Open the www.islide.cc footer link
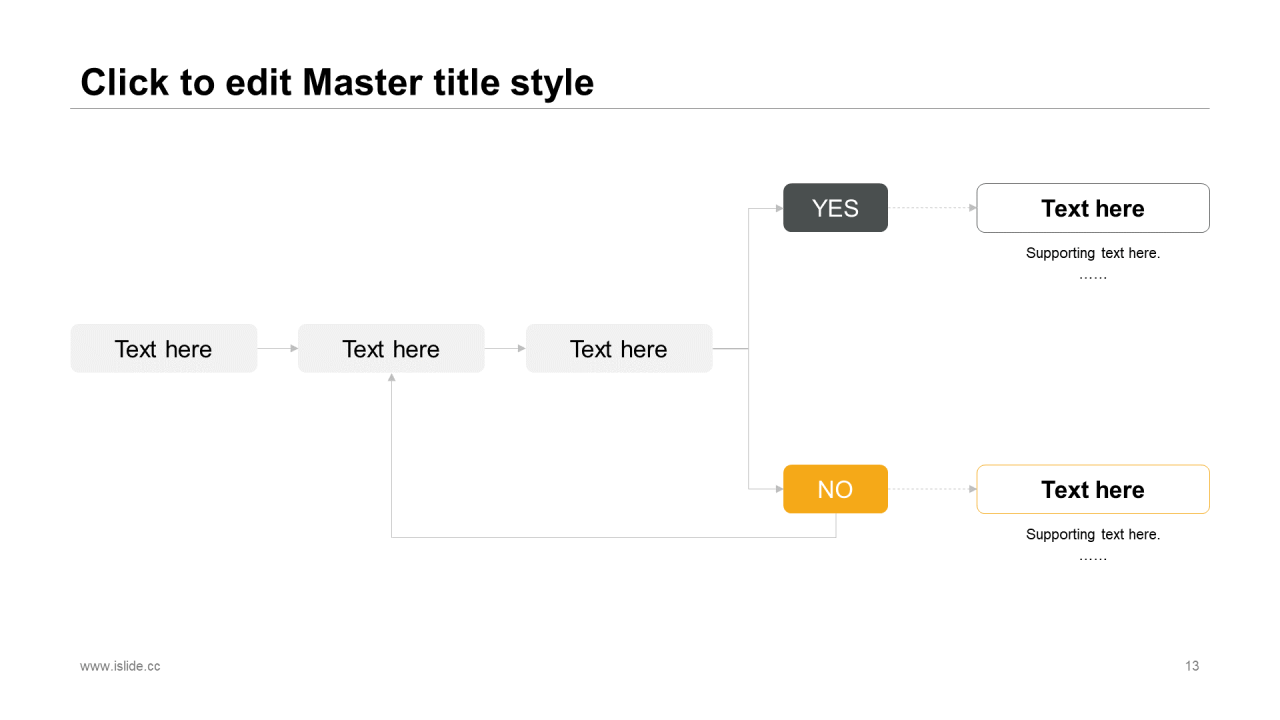Viewport: 1280px width, 720px height. pos(120,666)
